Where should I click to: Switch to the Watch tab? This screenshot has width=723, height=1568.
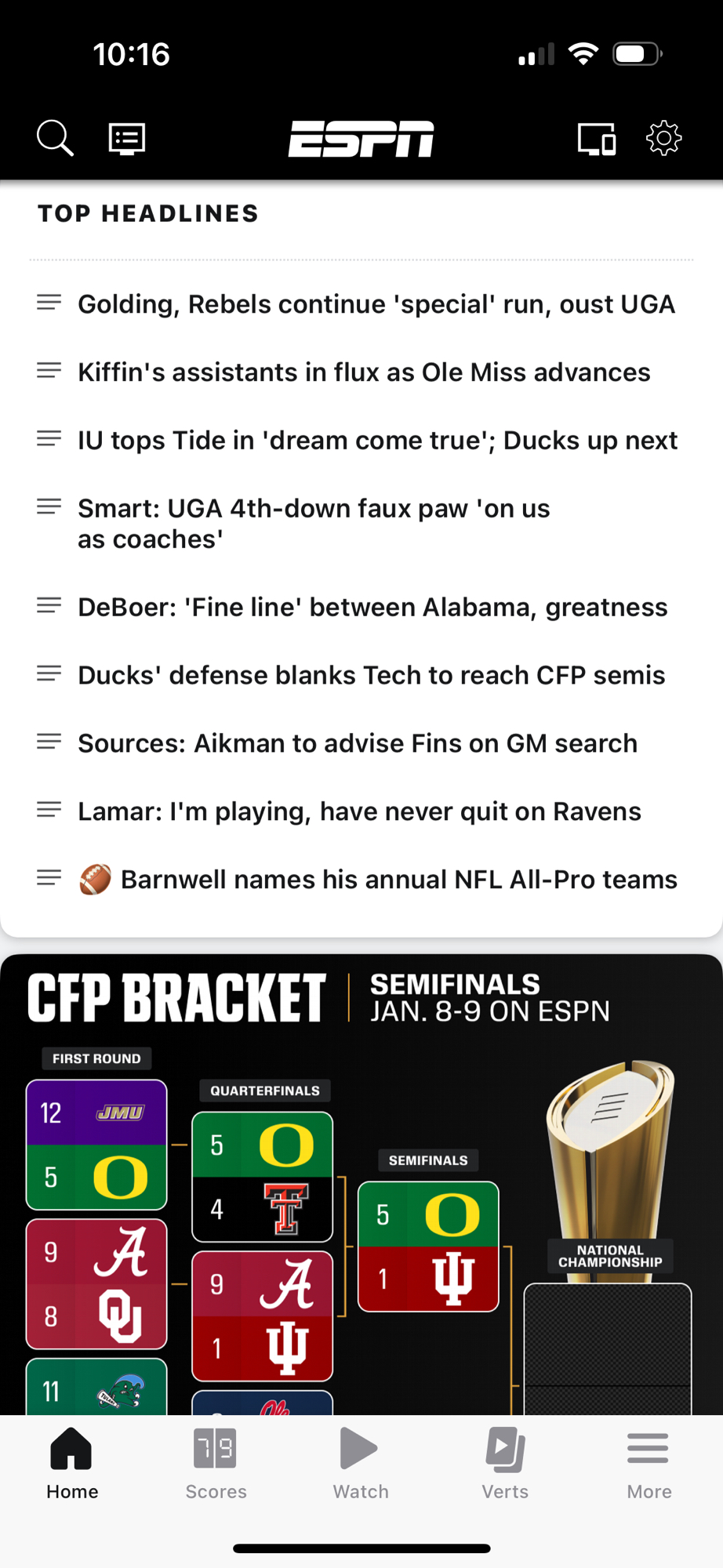click(x=361, y=1463)
